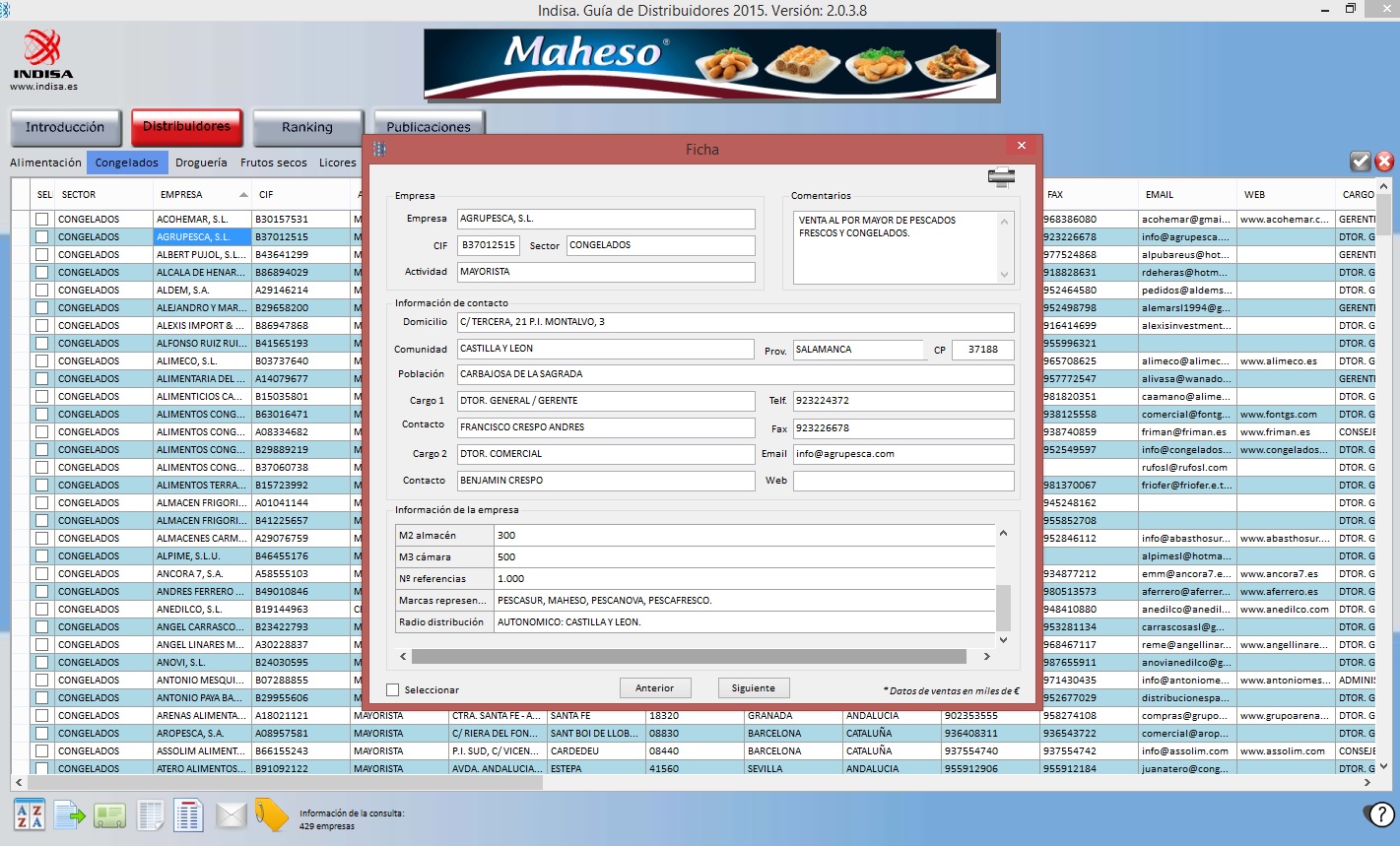The image size is (1400, 846).
Task: Check the box for ANOVI, S.L. row
Action: click(41, 662)
